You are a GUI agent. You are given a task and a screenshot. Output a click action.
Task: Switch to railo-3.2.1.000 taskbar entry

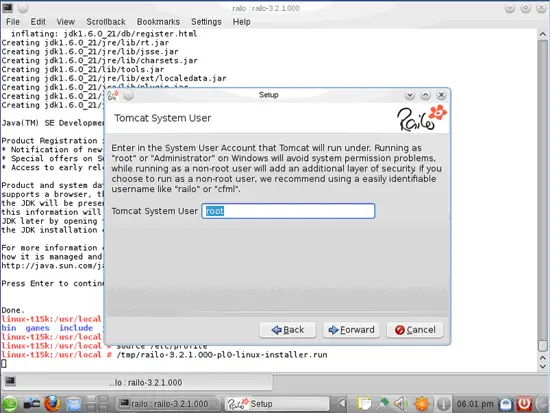pos(168,404)
